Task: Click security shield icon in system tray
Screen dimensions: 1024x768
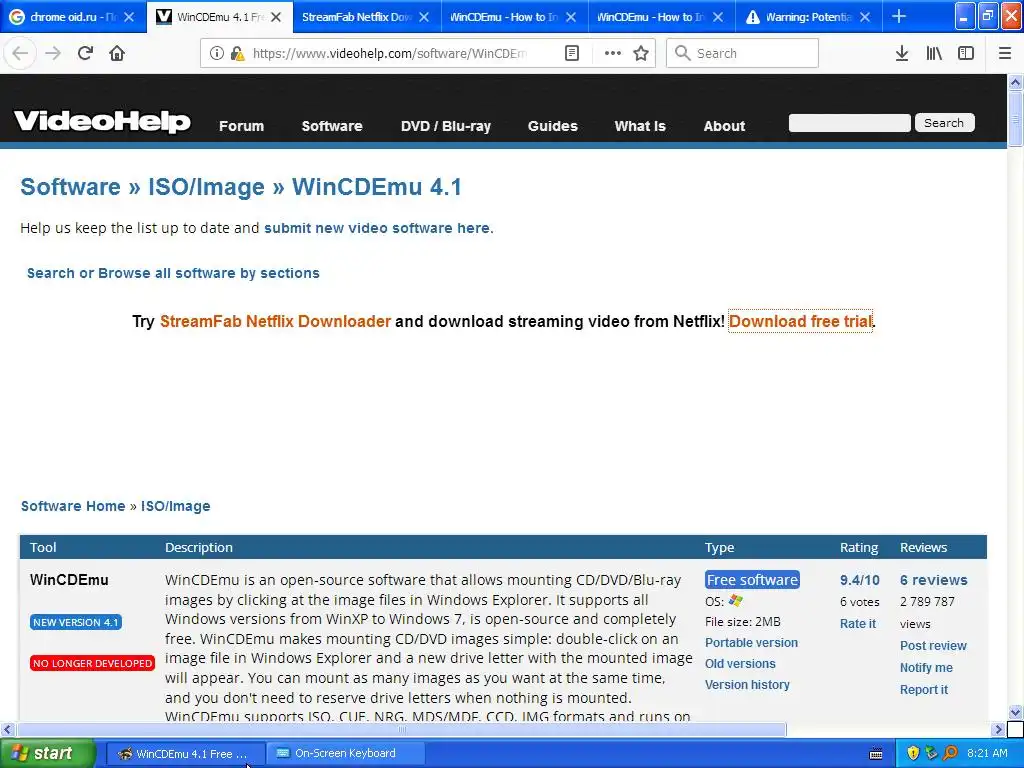Action: (x=913, y=753)
